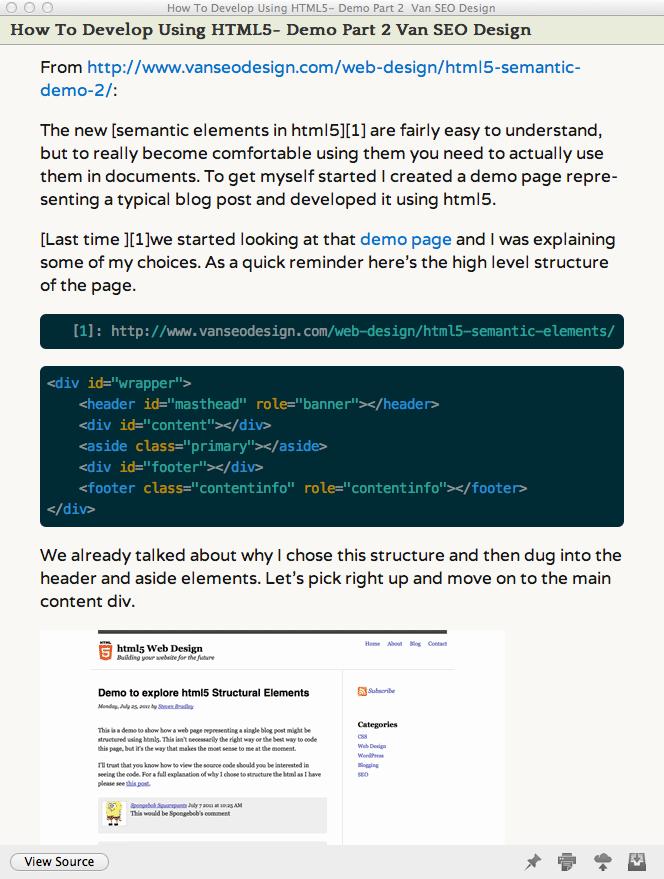Click the inbox tray download icon
The image size is (664, 879).
[636, 861]
